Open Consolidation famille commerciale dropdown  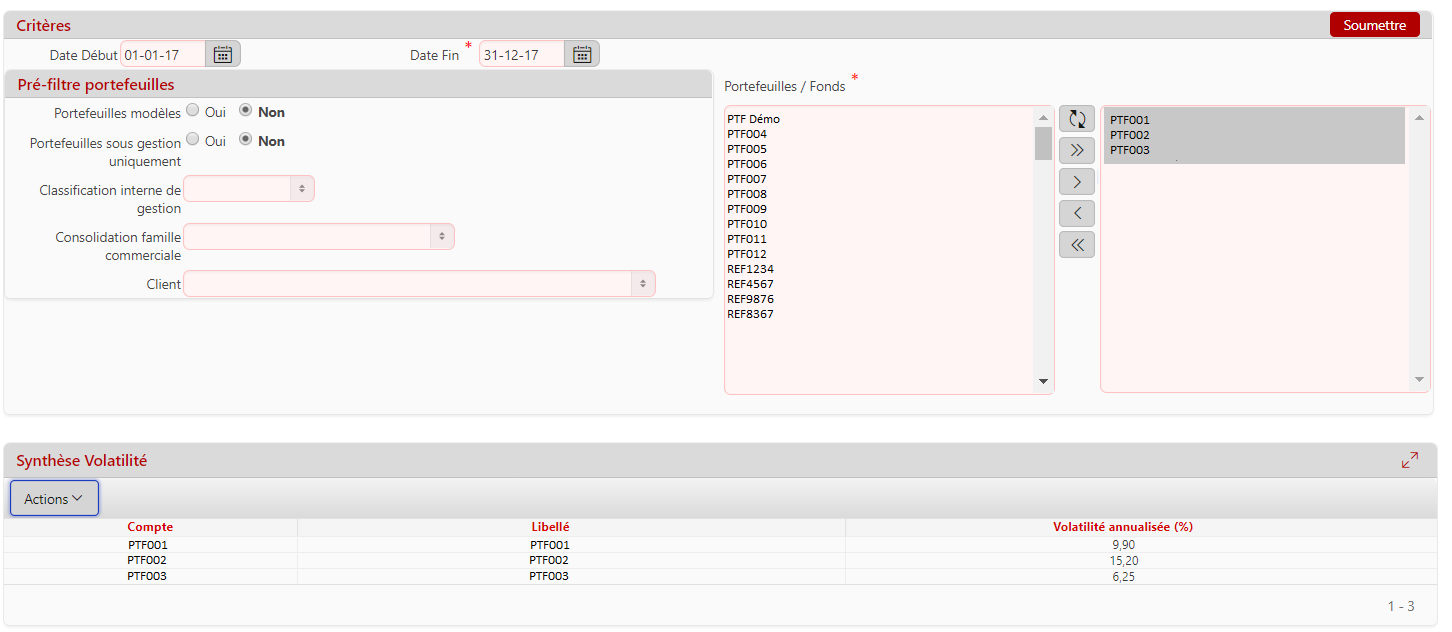[x=319, y=236]
